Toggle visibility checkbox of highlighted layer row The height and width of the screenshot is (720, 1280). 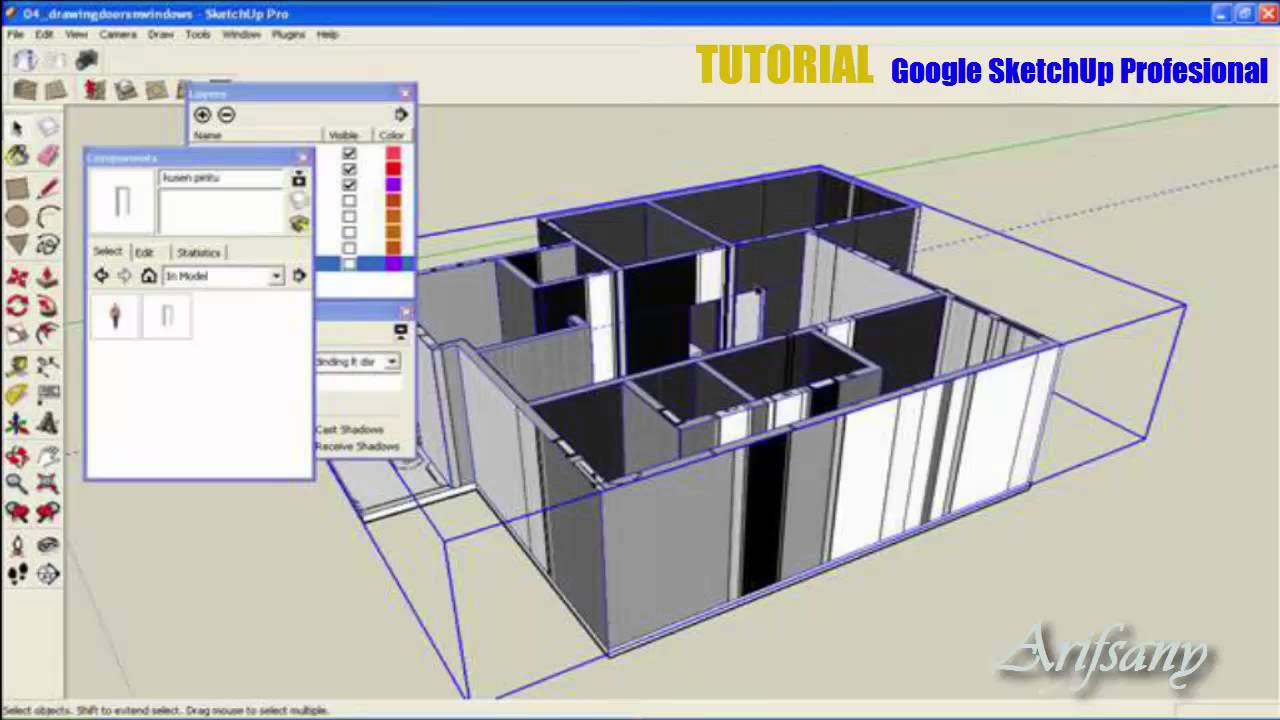click(349, 264)
